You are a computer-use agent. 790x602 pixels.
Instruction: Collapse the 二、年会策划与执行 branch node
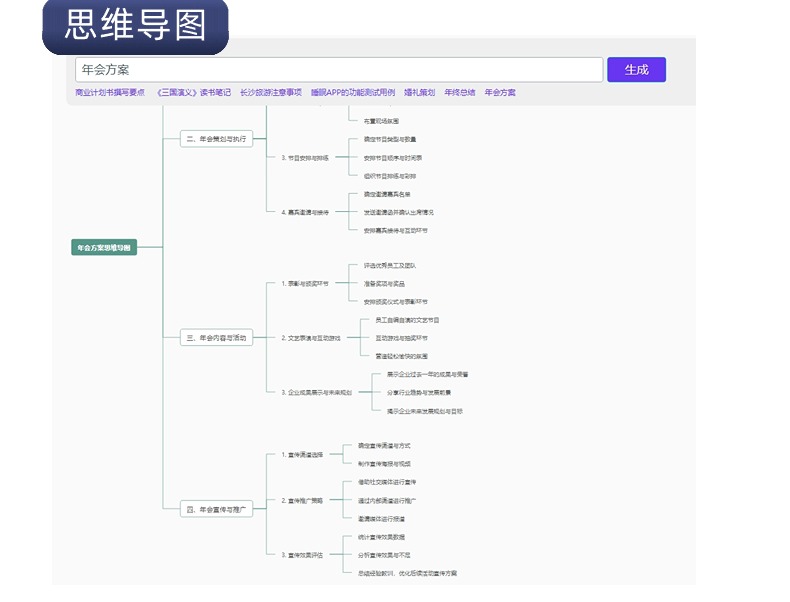(x=216, y=139)
